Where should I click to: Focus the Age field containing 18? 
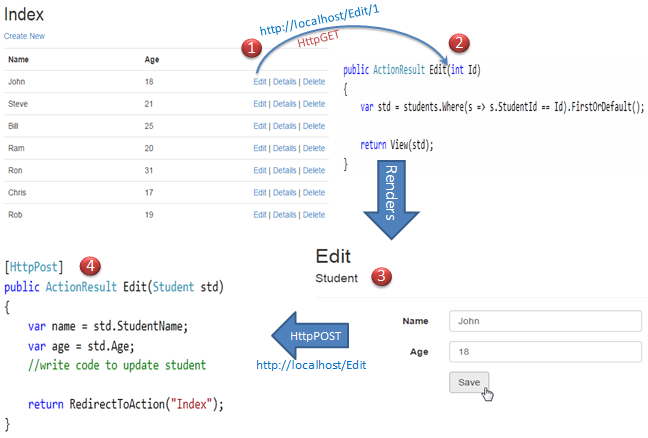click(x=544, y=352)
